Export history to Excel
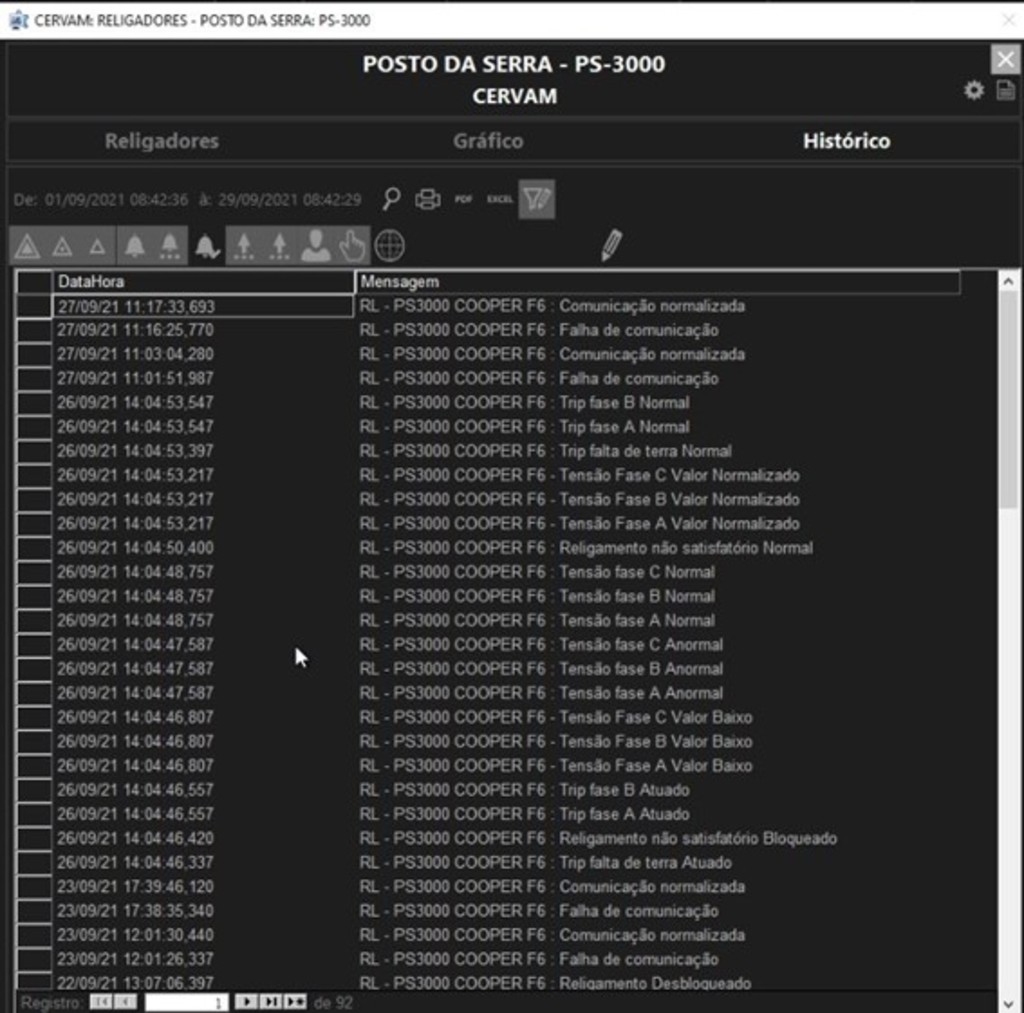This screenshot has height=1013, width=1024. 499,199
